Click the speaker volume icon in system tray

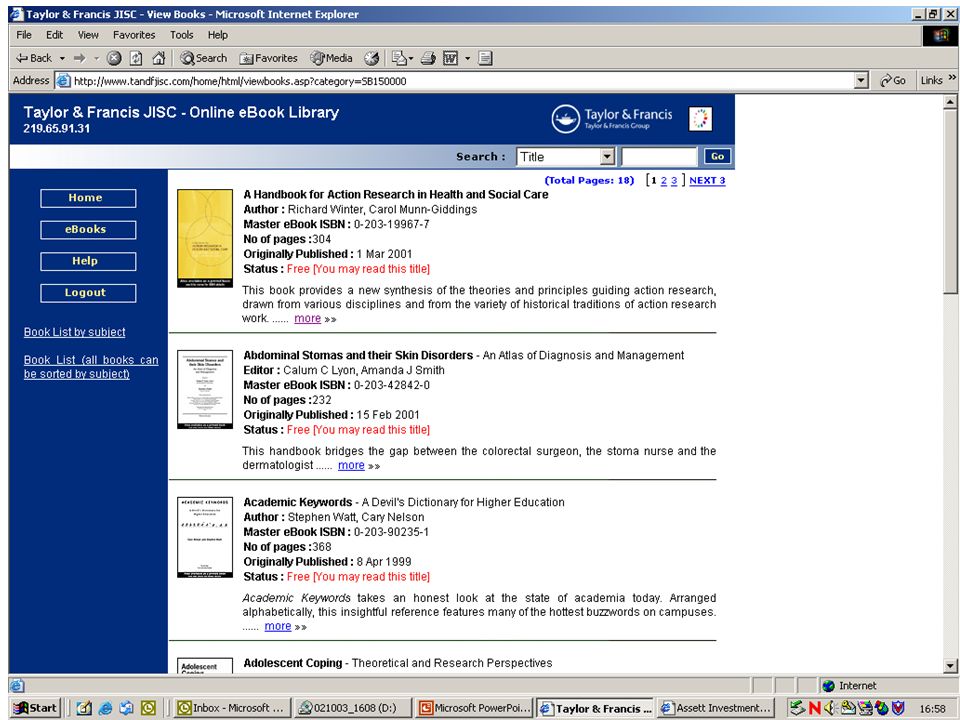[x=830, y=708]
